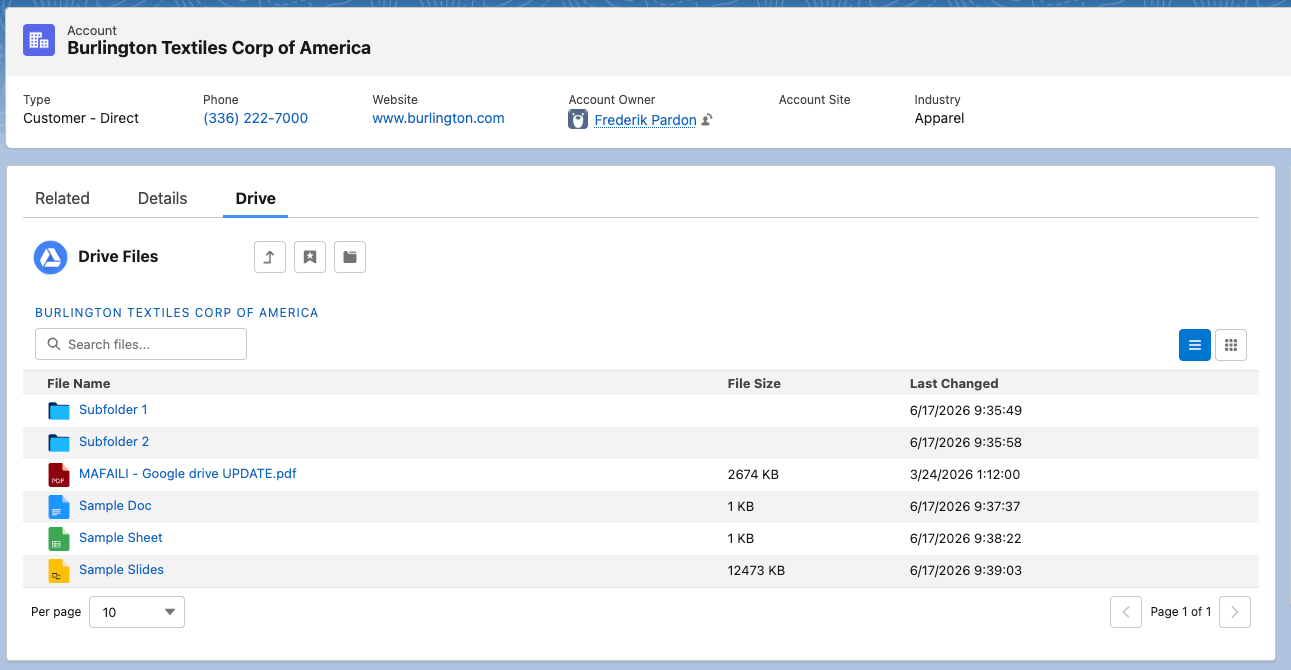Screen dimensions: 1291x670
Task: Click the 2674 KB file size cell
Action: click(x=753, y=475)
